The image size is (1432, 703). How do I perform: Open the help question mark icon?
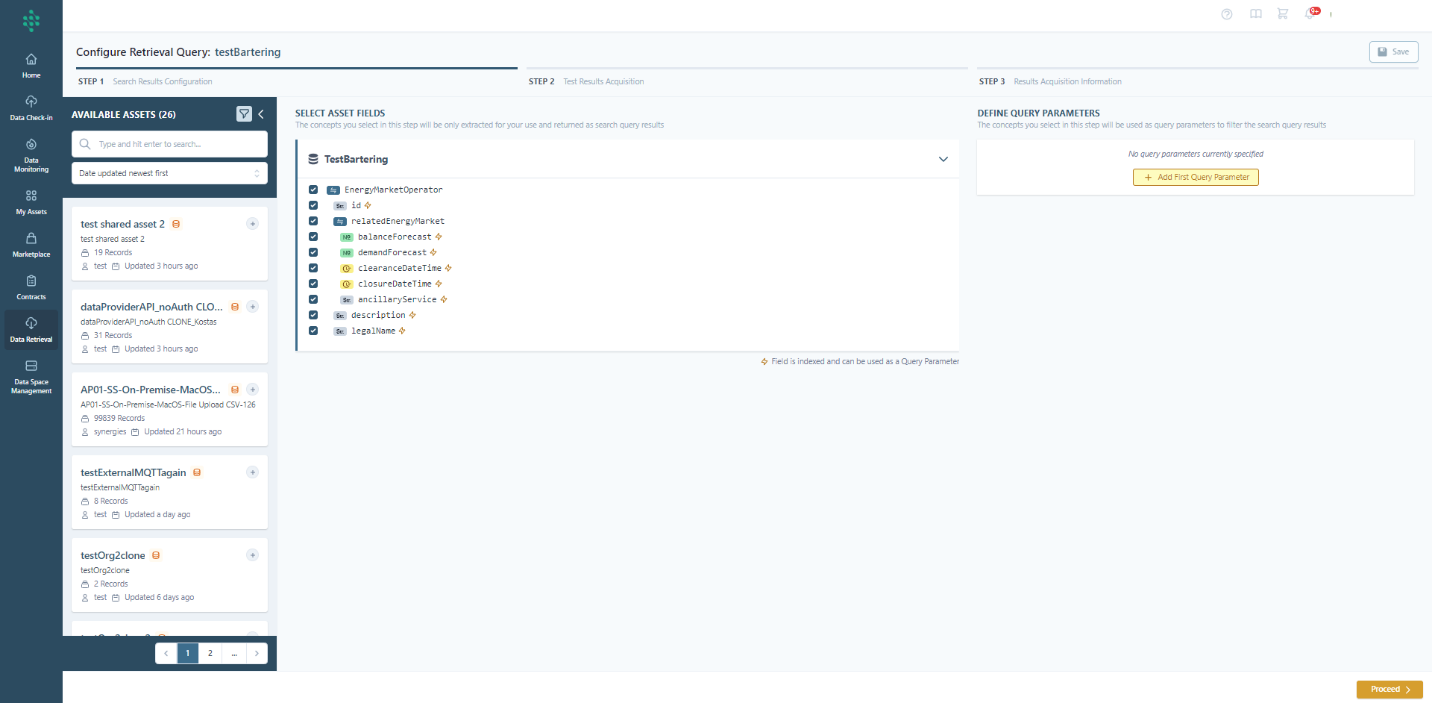(1227, 14)
